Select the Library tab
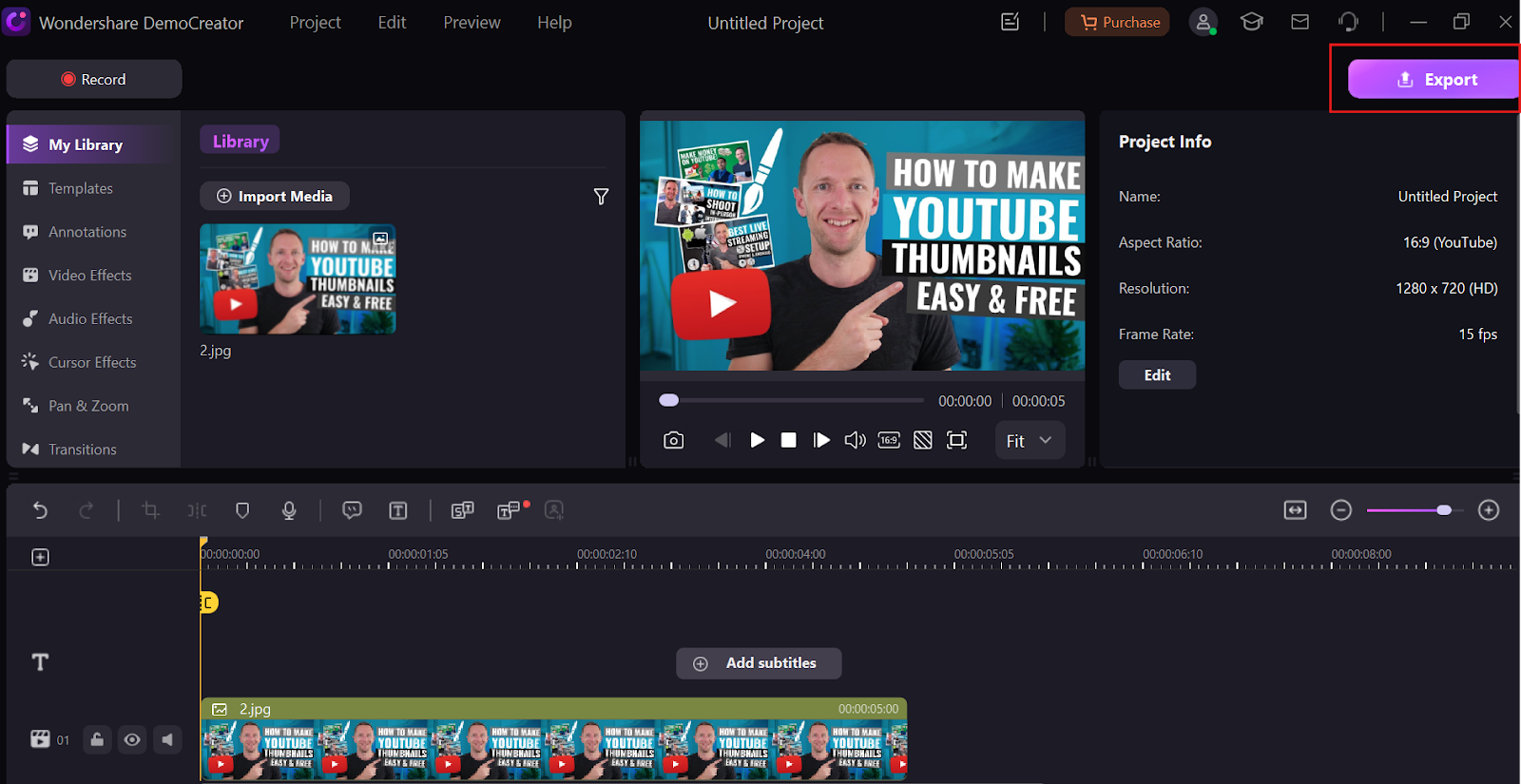Image resolution: width=1521 pixels, height=784 pixels. tap(240, 141)
